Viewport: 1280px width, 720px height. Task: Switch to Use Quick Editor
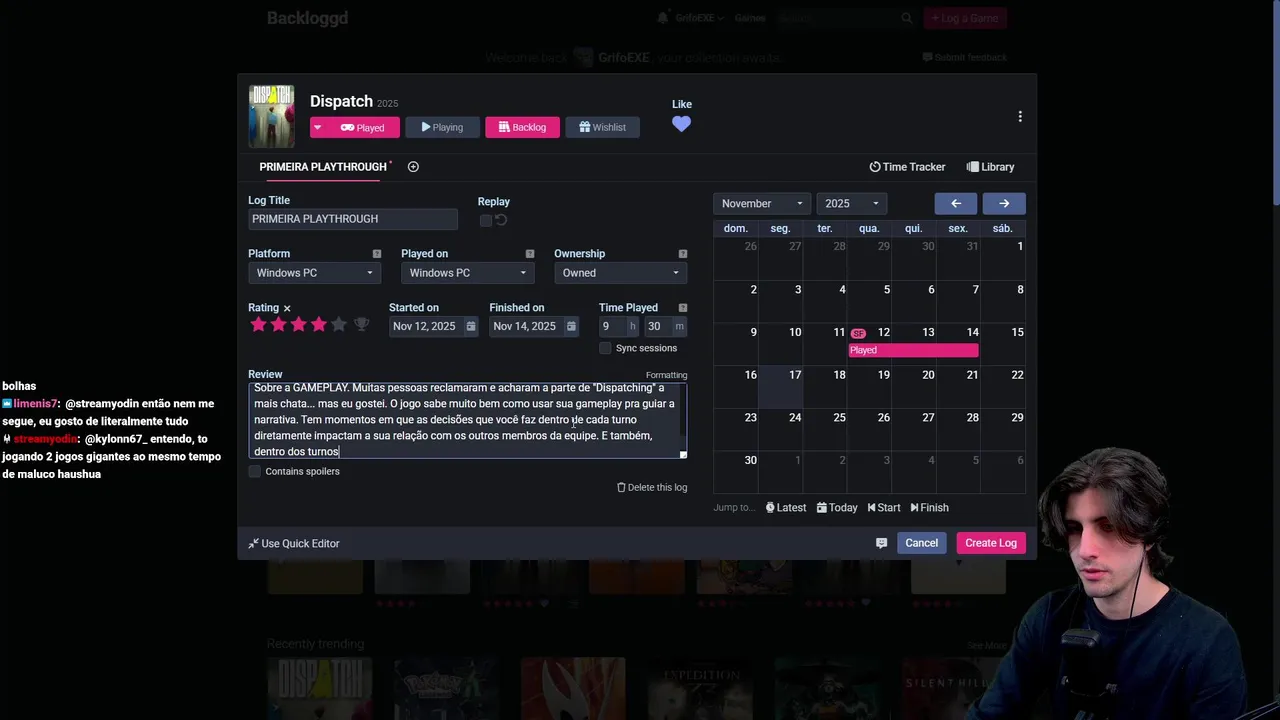(294, 543)
